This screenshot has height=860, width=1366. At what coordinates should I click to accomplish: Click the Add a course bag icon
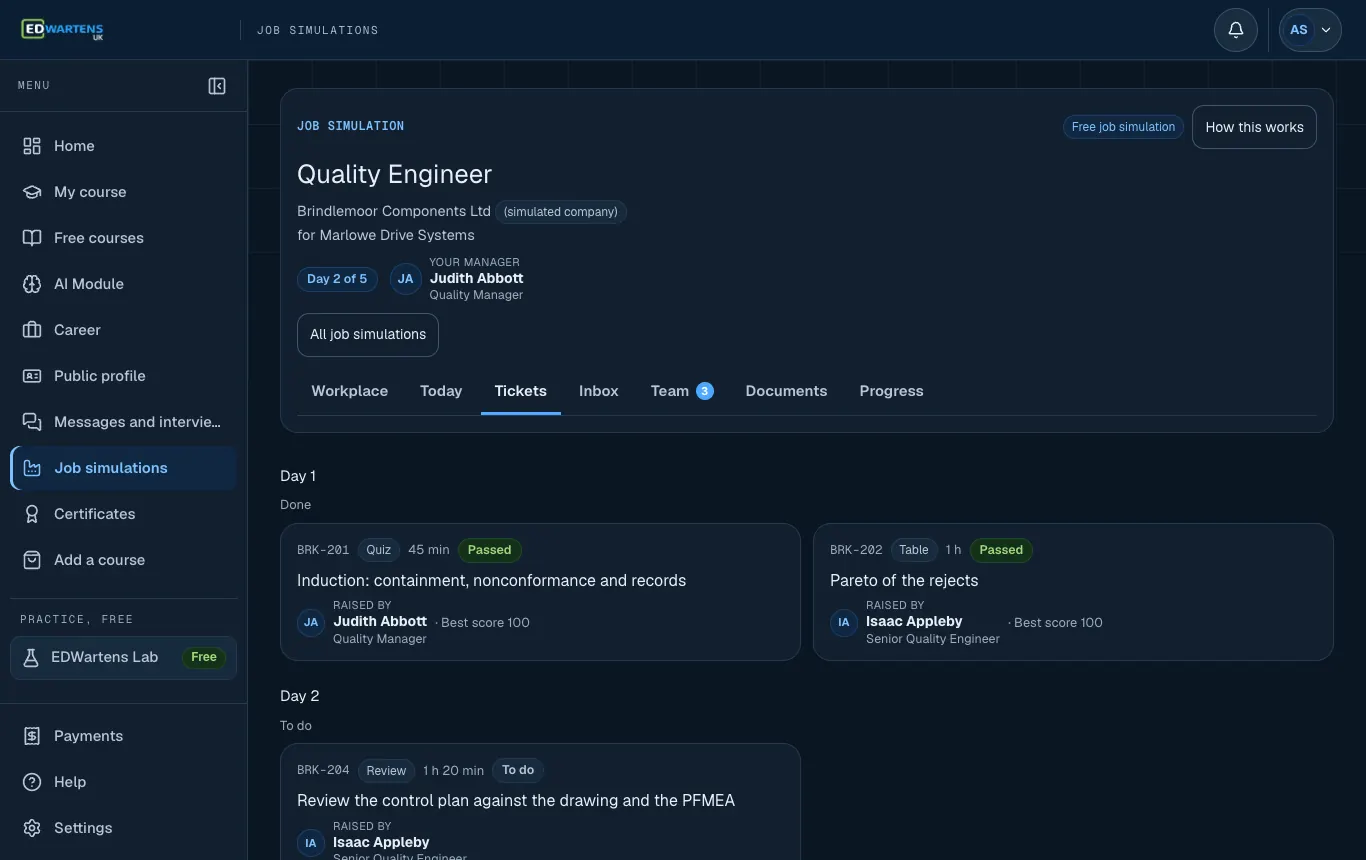click(x=32, y=560)
